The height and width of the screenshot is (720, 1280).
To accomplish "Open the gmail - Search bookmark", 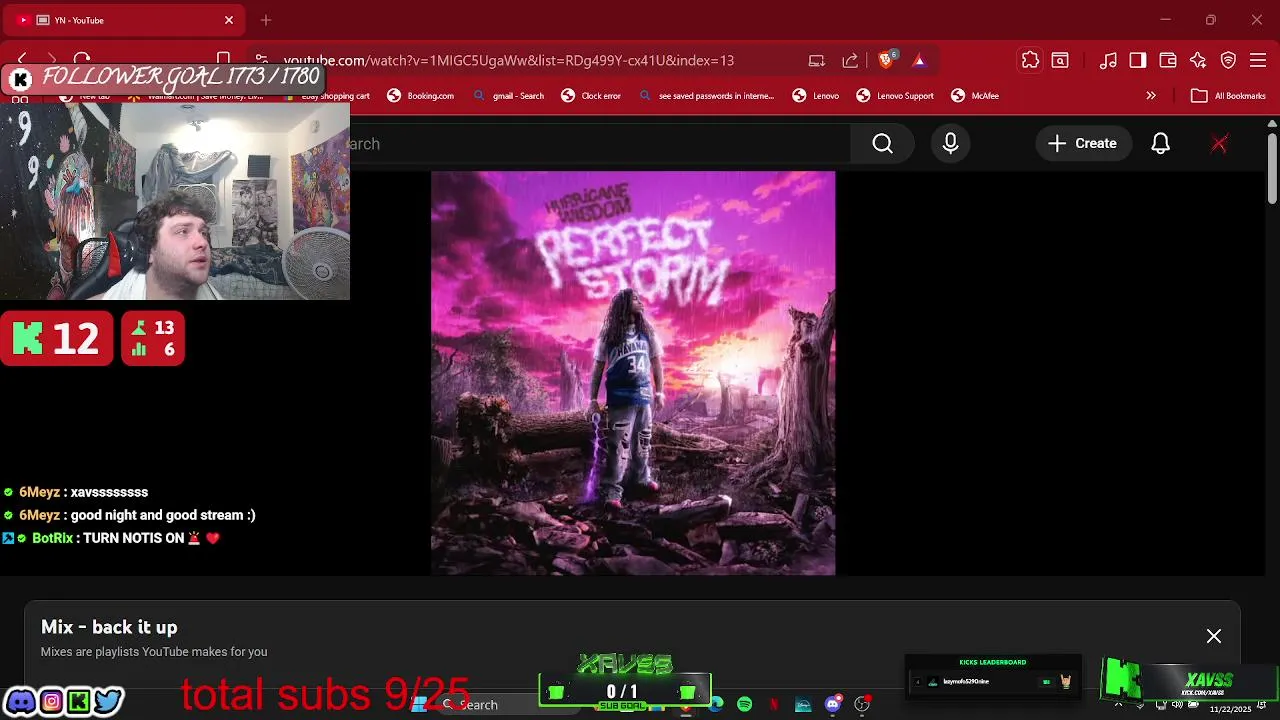I will [x=509, y=96].
